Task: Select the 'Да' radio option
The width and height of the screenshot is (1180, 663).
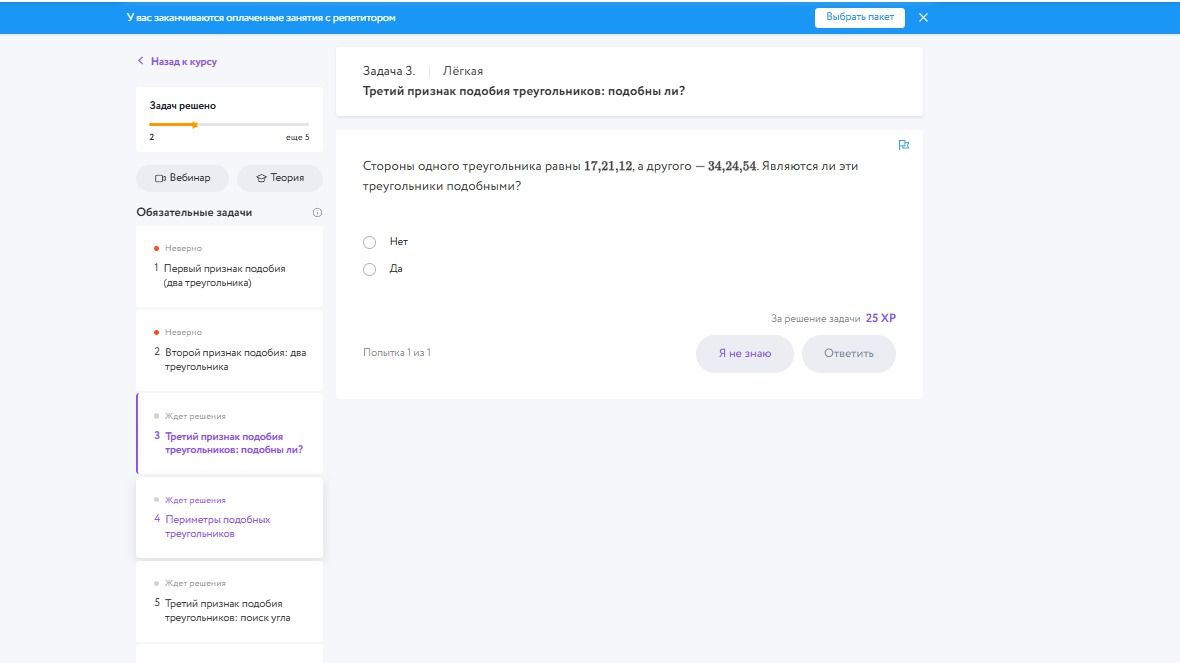Action: [x=370, y=269]
